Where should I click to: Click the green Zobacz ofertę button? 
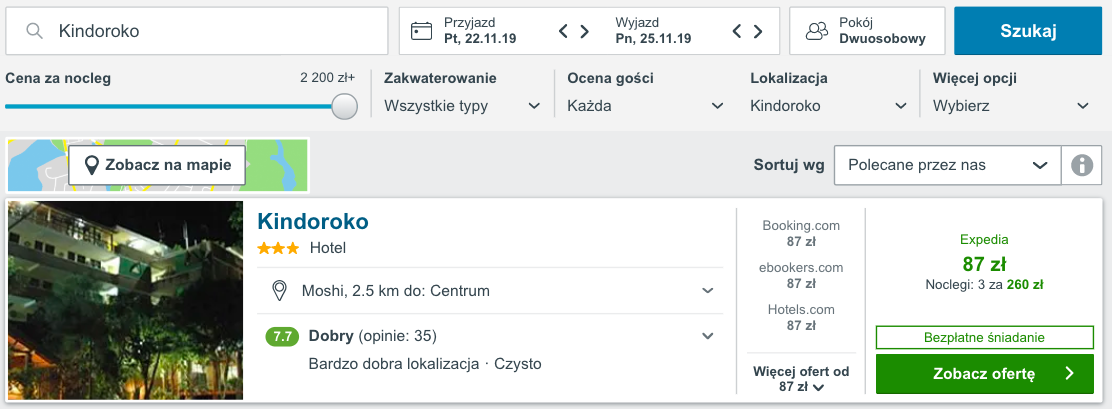tap(985, 374)
